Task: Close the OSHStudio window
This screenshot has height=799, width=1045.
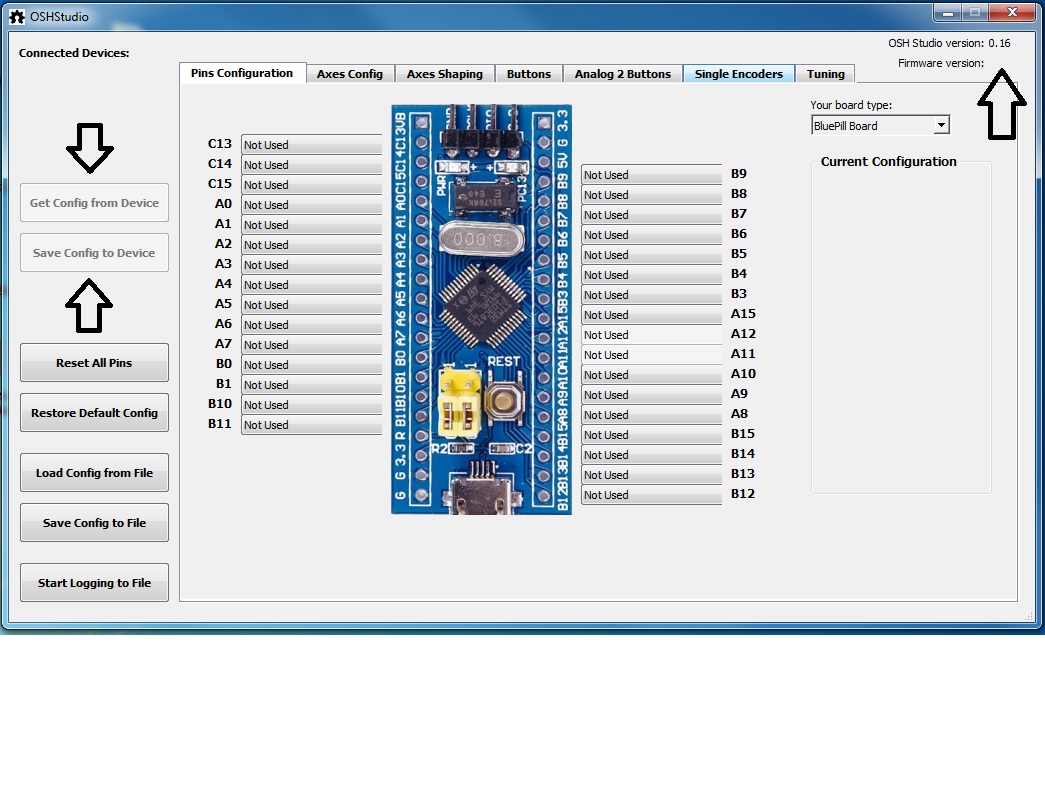Action: click(1012, 13)
